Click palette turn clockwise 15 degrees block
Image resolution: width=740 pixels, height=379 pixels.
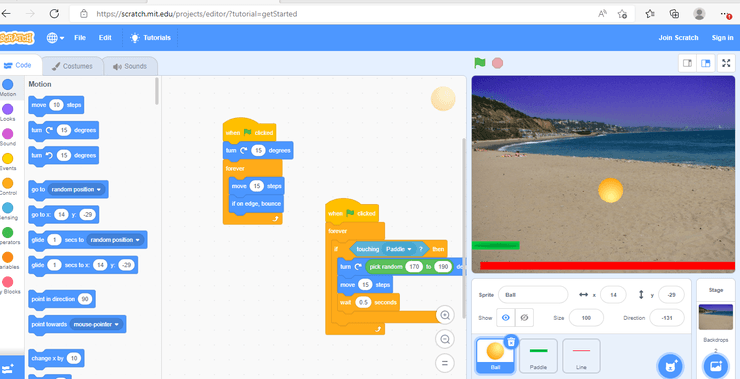tap(64, 130)
